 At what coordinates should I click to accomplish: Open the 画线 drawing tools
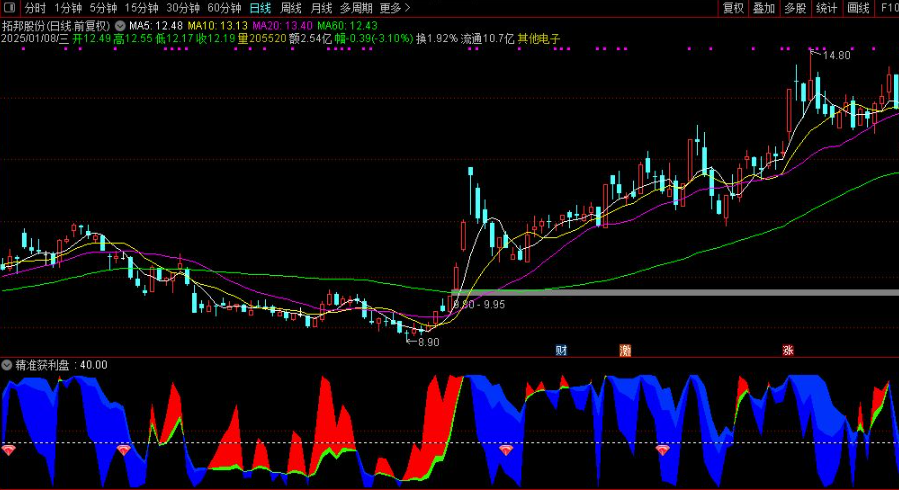pos(858,8)
